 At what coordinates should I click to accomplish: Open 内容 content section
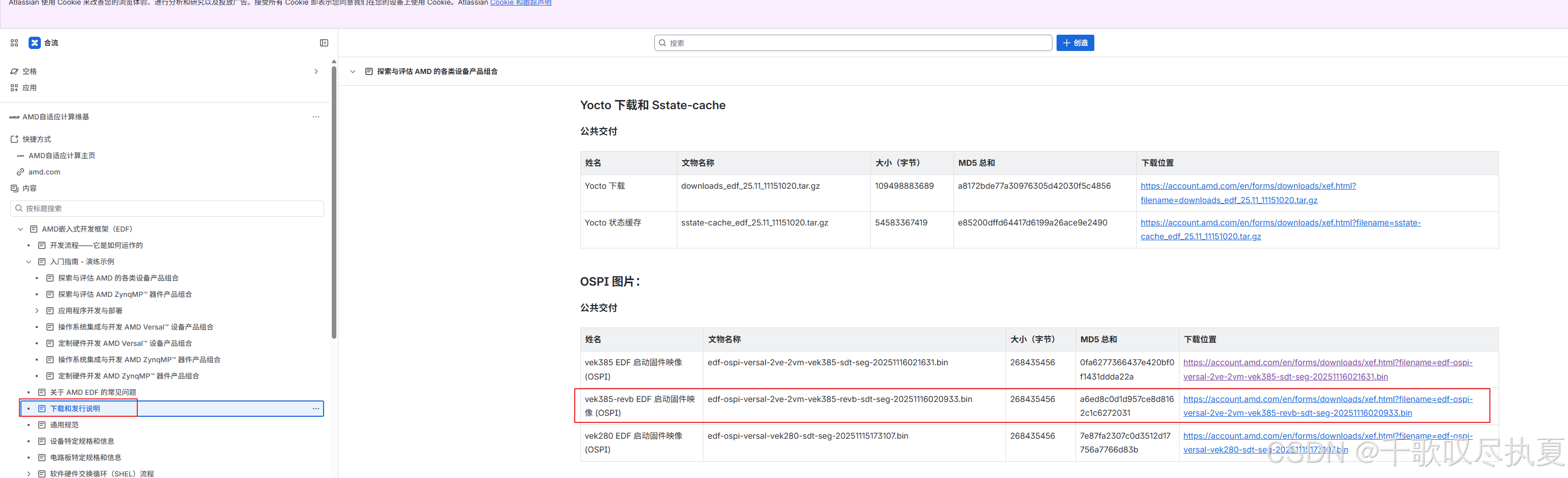30,189
